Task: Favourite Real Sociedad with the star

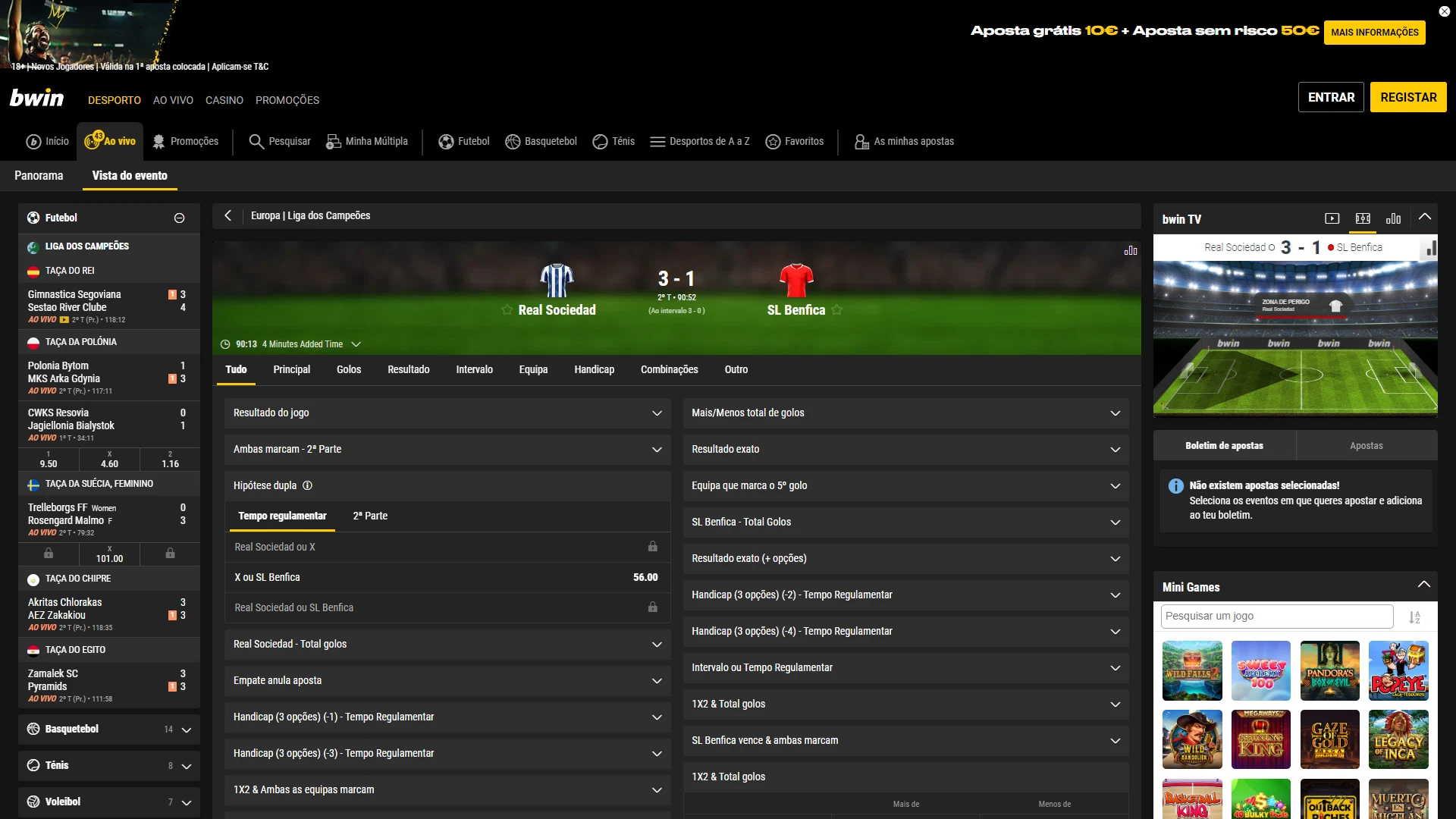Action: [507, 310]
